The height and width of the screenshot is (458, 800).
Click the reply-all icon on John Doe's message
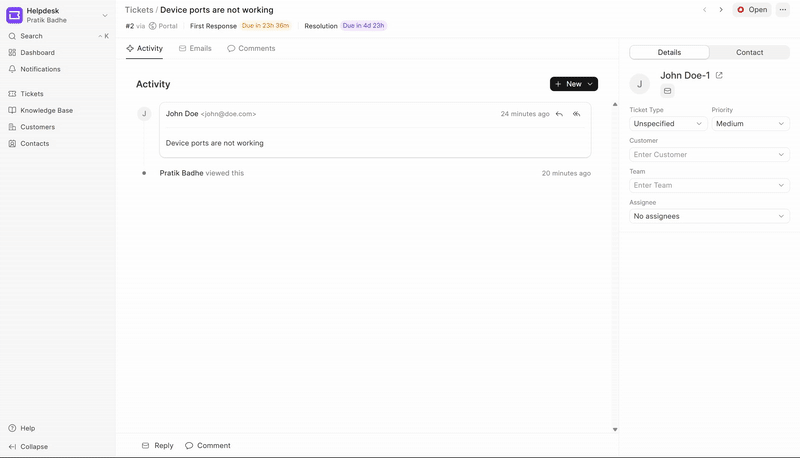(577, 114)
